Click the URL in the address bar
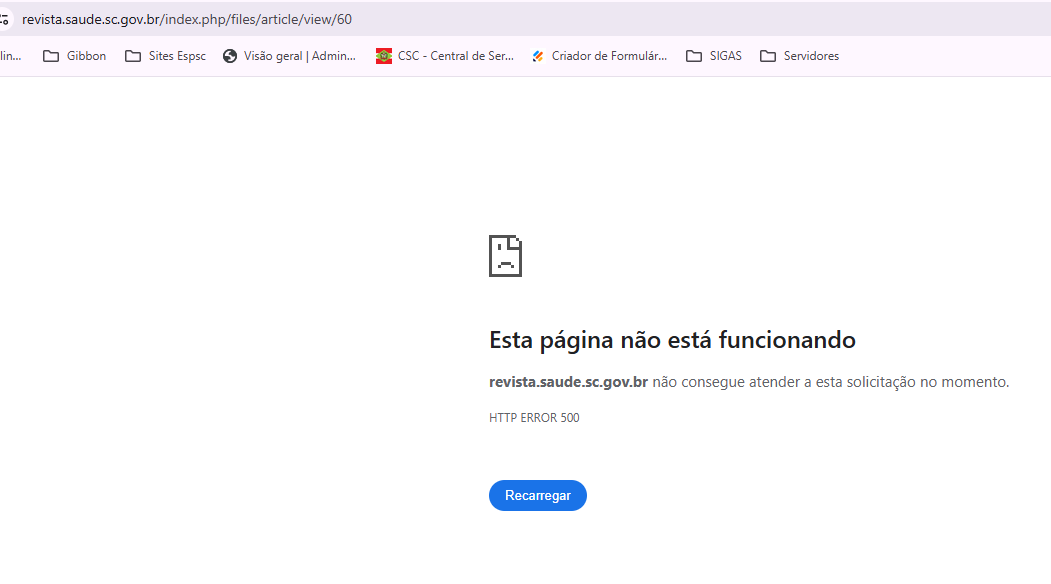This screenshot has width=1051, height=584. pyautogui.click(x=187, y=19)
